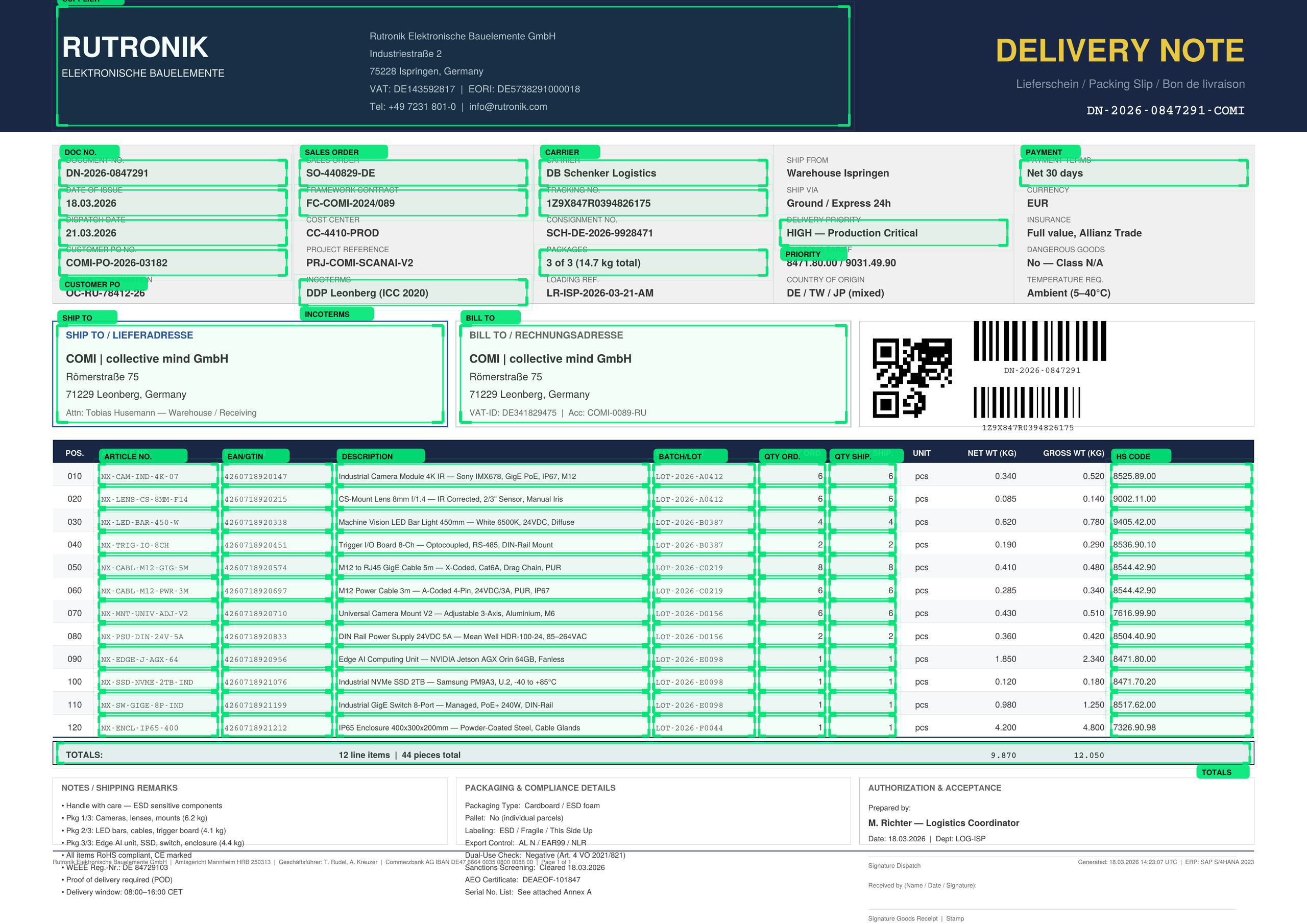Select the green SALES ORDER annotation tag
Image resolution: width=1307 pixels, height=924 pixels.
point(343,152)
